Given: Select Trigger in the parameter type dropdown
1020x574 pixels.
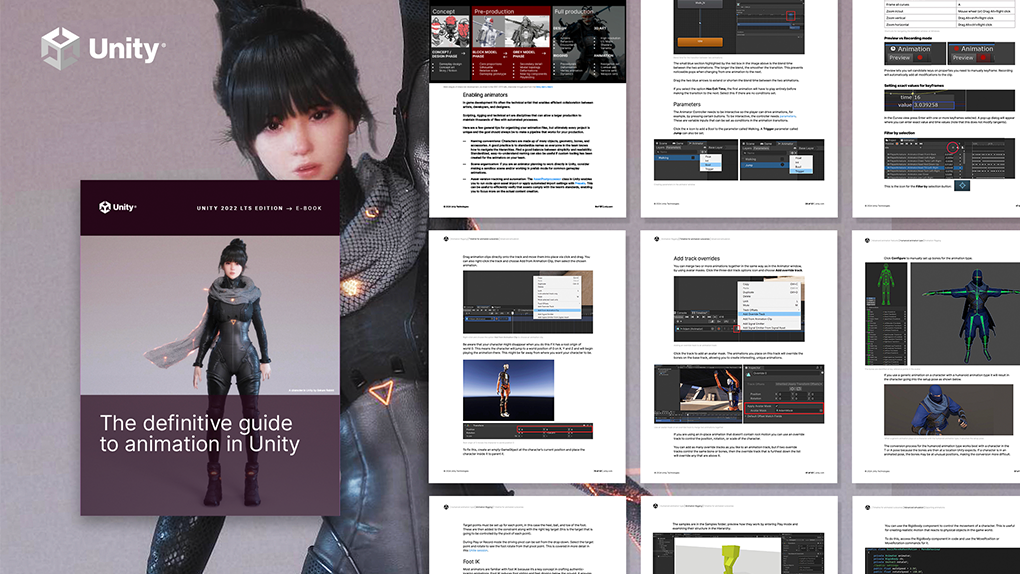Looking at the screenshot, I should (801, 171).
